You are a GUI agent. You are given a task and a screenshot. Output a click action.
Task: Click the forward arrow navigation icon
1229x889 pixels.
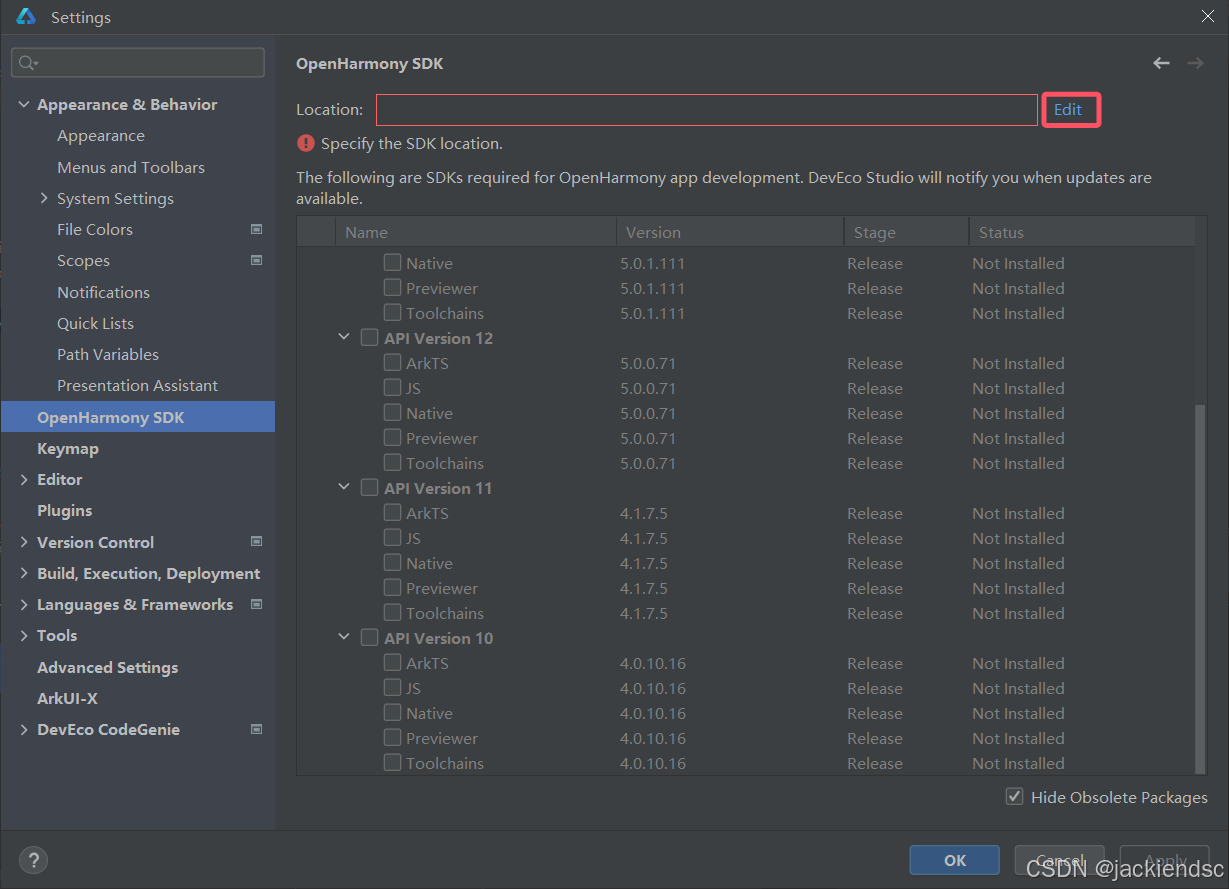point(1195,63)
